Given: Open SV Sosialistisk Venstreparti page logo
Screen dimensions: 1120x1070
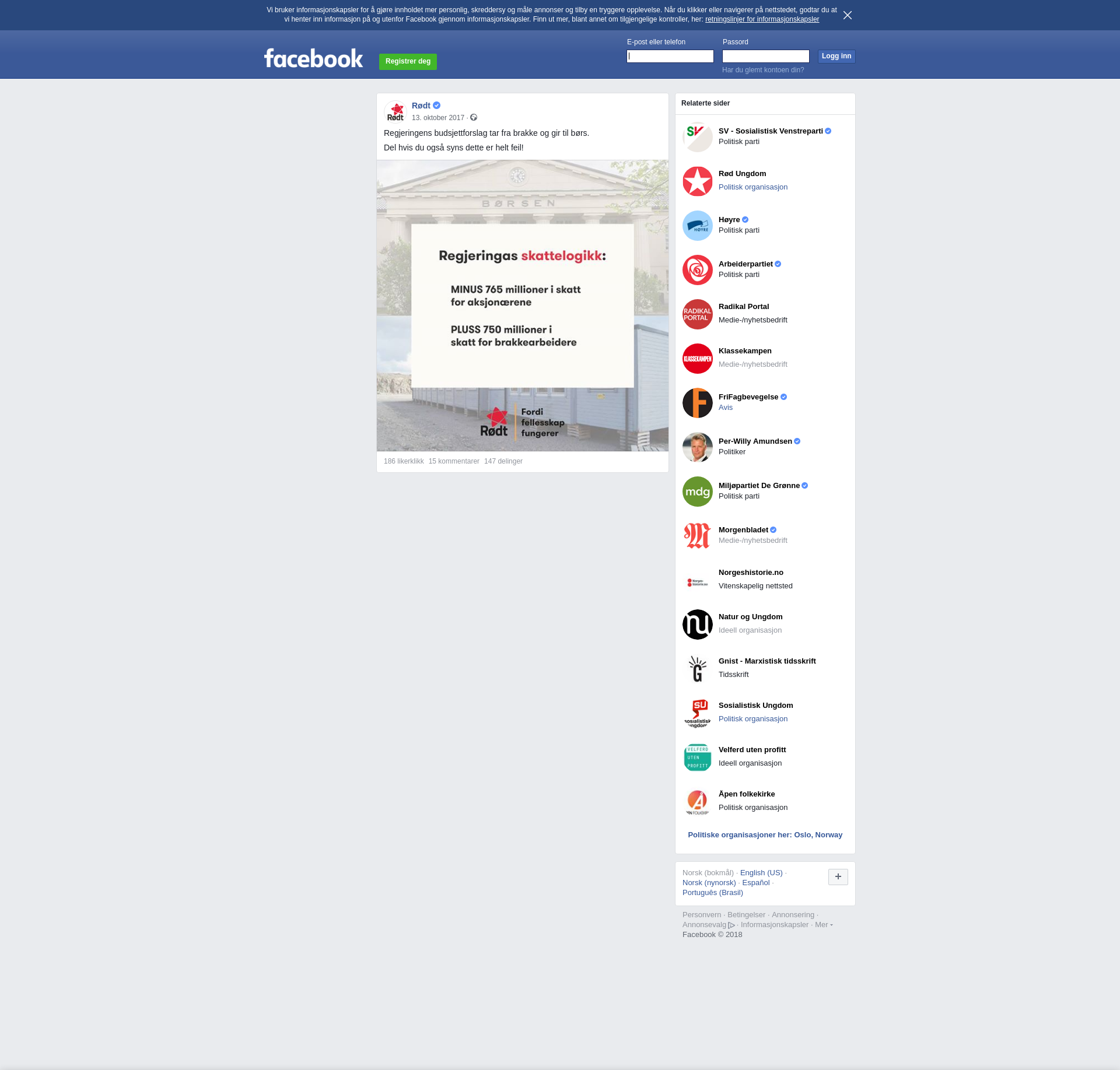Looking at the screenshot, I should [x=697, y=137].
